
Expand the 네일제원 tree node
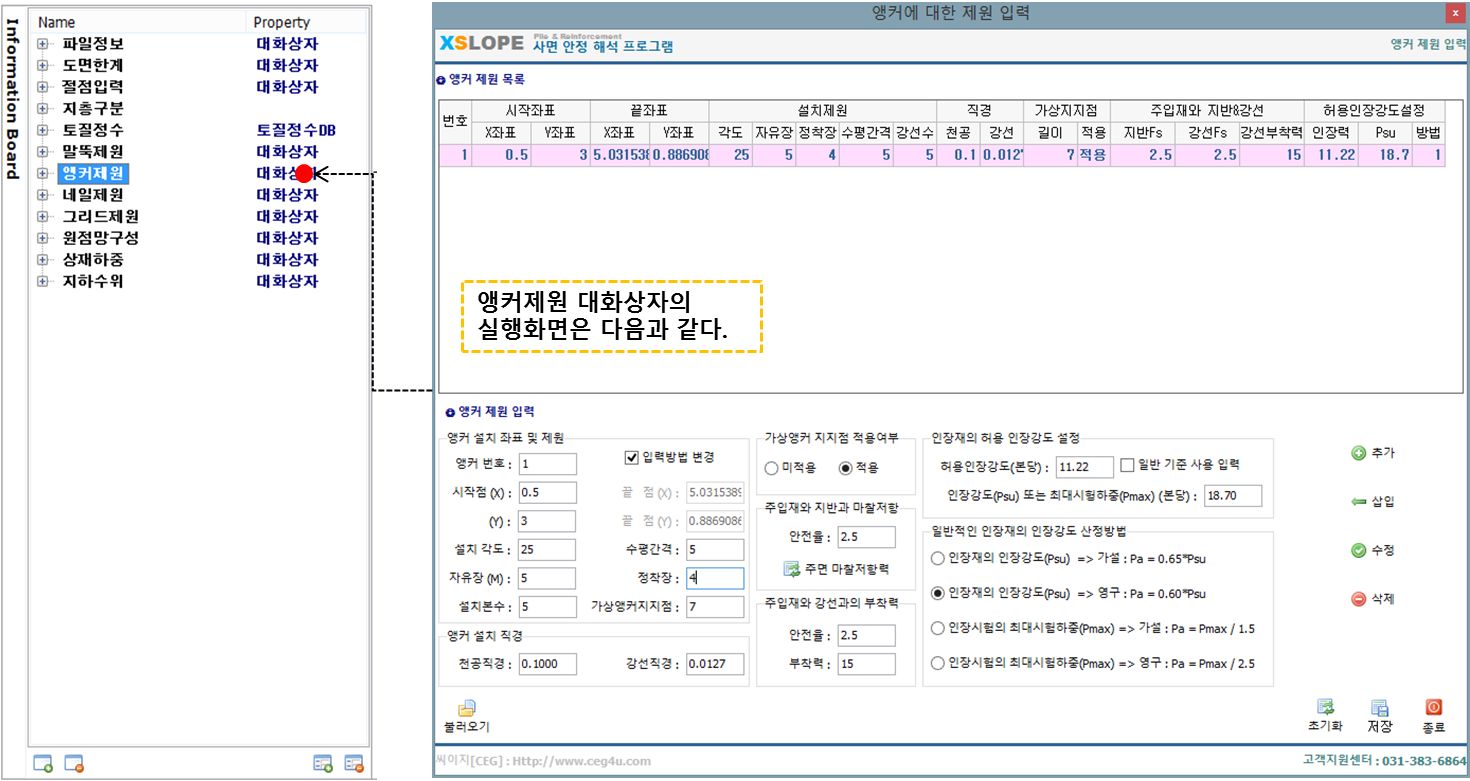point(43,195)
